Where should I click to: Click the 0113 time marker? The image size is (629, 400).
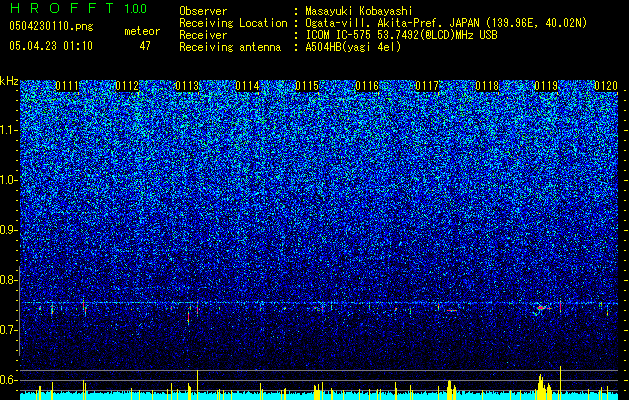click(187, 86)
